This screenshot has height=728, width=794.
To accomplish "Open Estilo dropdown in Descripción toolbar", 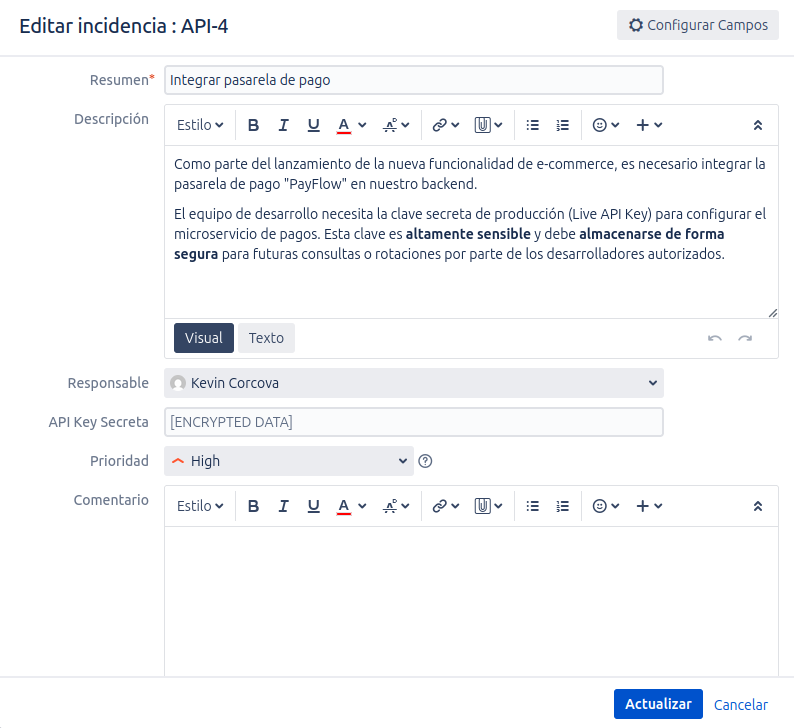I will point(200,125).
